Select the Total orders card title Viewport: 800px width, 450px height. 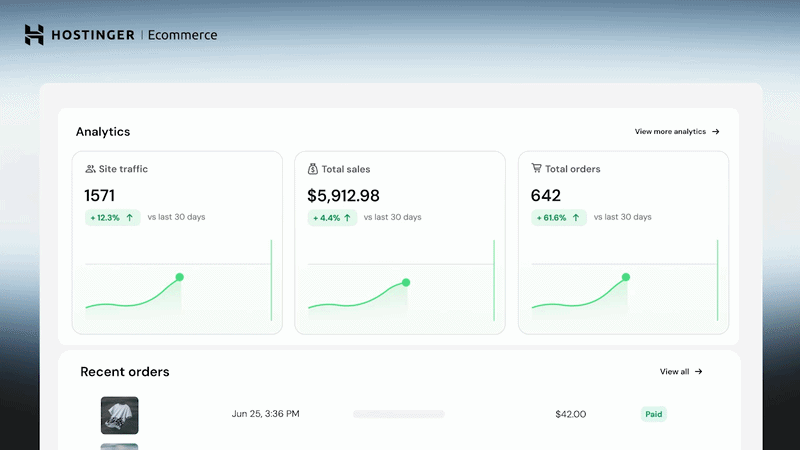click(572, 169)
